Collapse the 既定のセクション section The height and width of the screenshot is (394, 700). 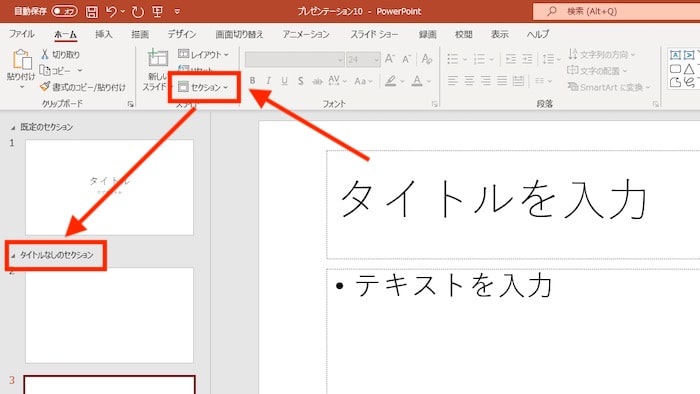click(x=13, y=128)
